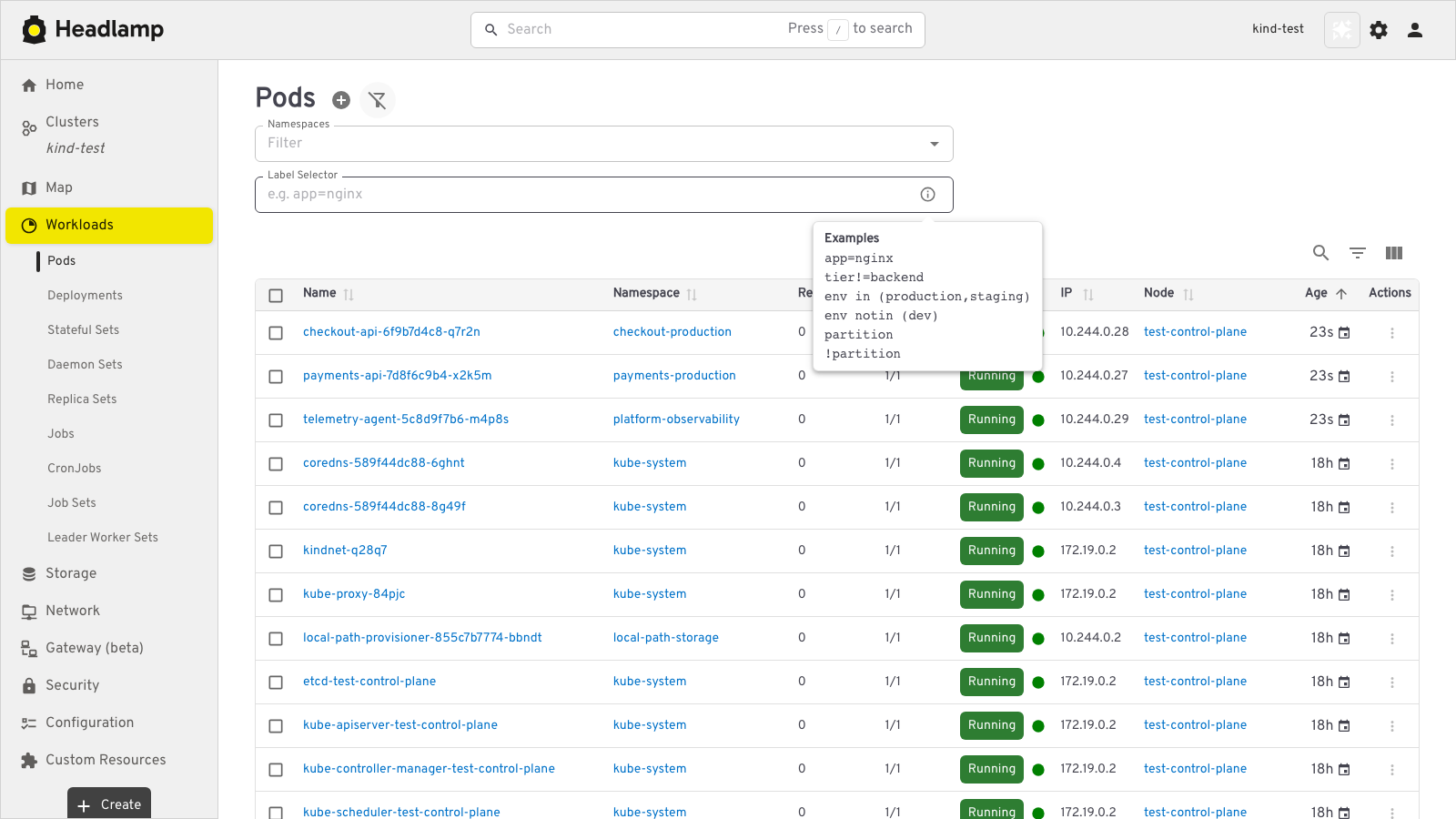Screen dimensions: 1456x819
Task: Show or hide table columns icon
Action: (x=1394, y=253)
